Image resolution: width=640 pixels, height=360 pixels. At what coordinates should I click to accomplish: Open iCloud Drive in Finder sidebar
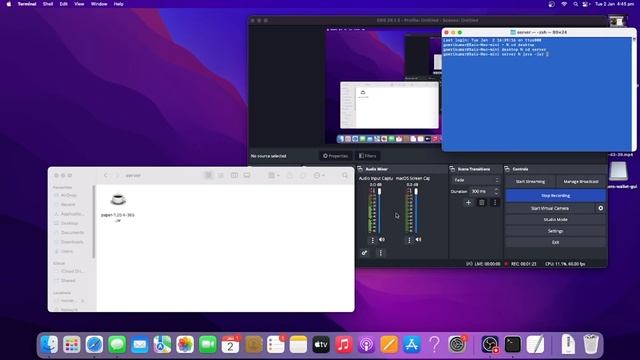coord(70,271)
